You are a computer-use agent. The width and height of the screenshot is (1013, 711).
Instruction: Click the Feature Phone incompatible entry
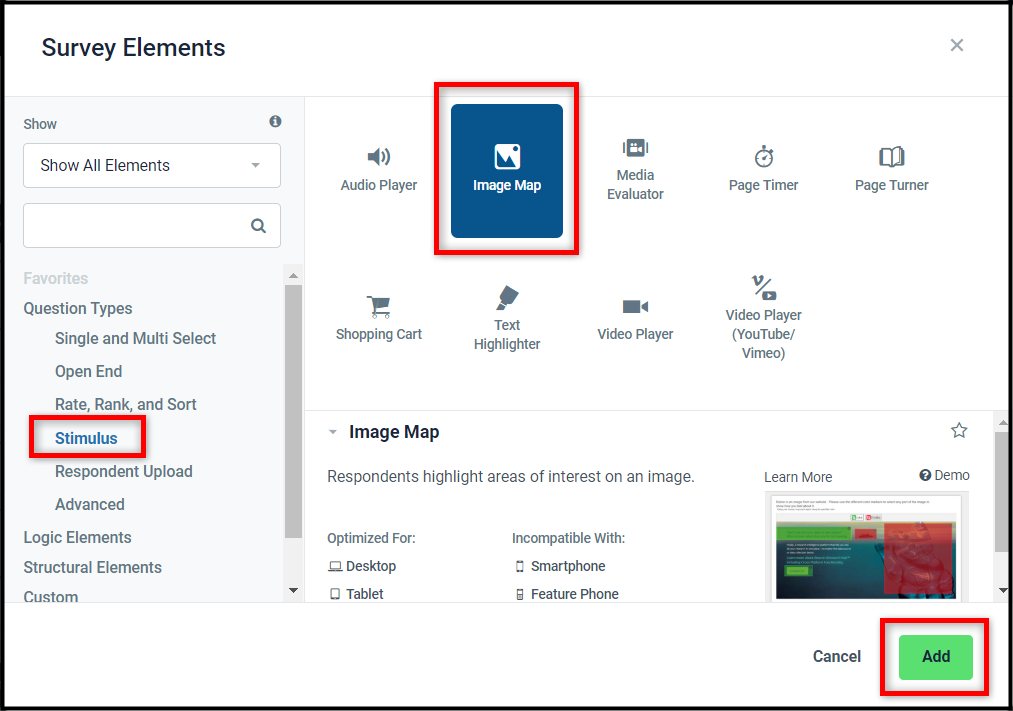click(567, 593)
